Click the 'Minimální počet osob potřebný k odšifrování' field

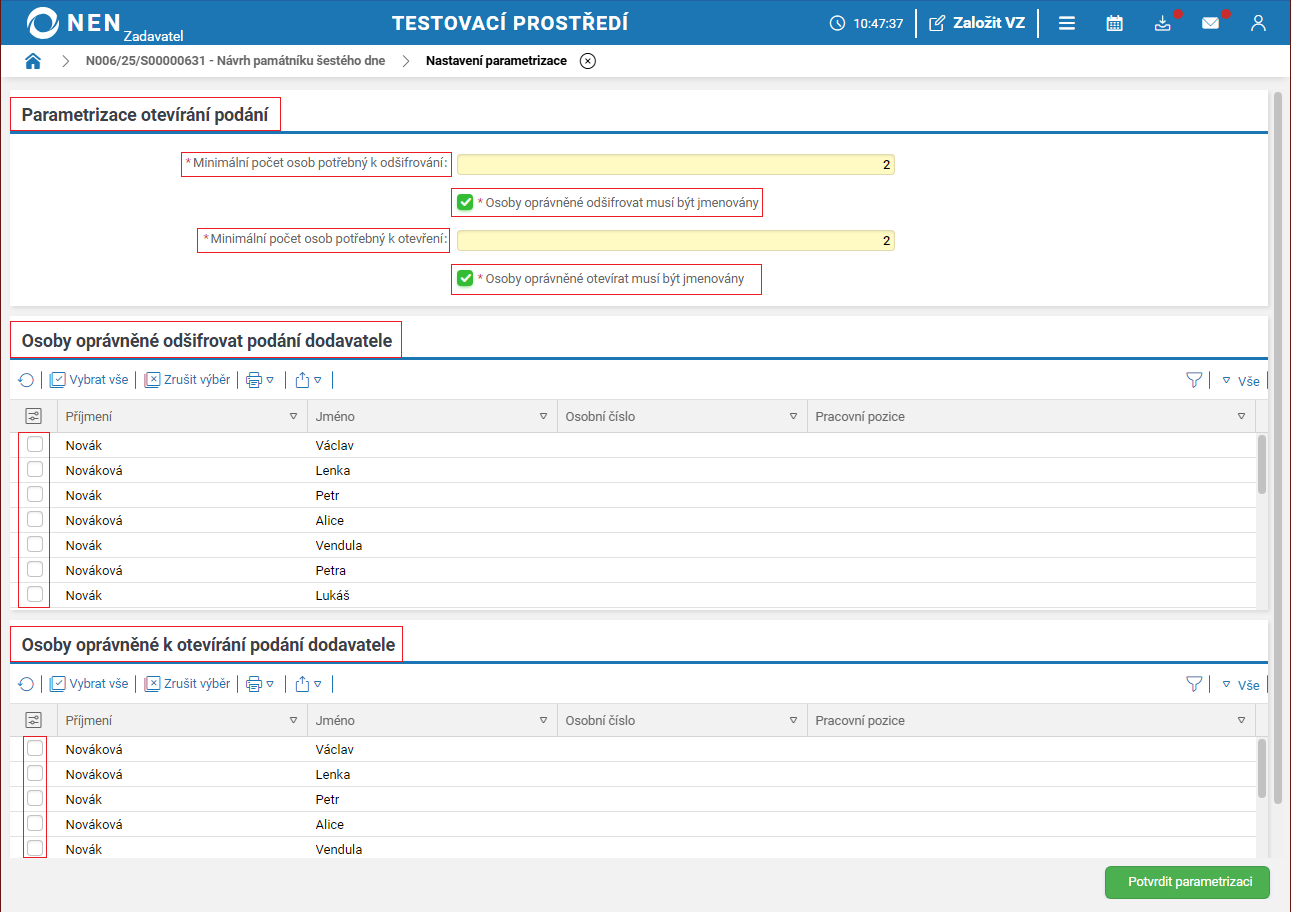tap(675, 165)
